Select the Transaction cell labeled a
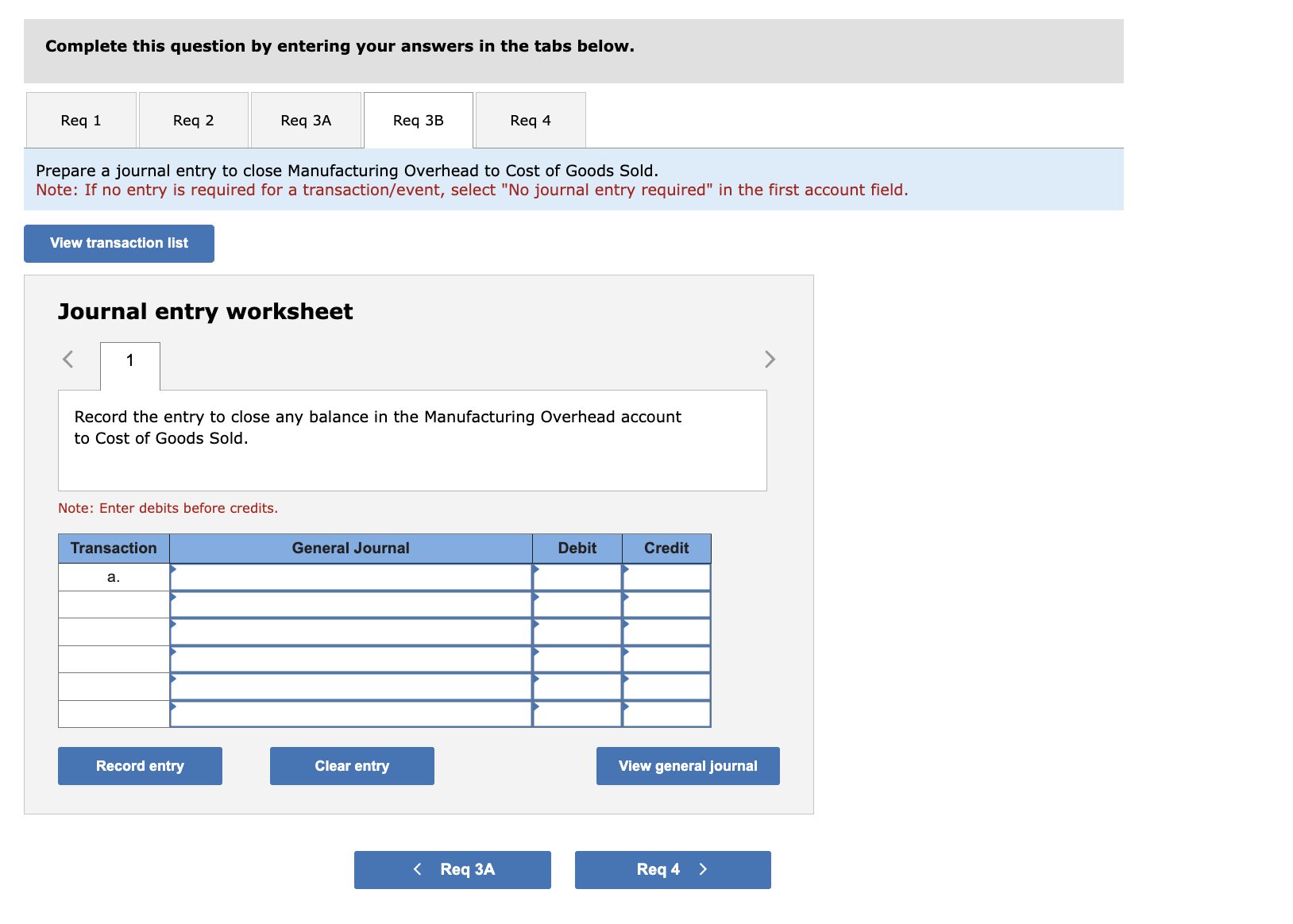 (x=114, y=577)
